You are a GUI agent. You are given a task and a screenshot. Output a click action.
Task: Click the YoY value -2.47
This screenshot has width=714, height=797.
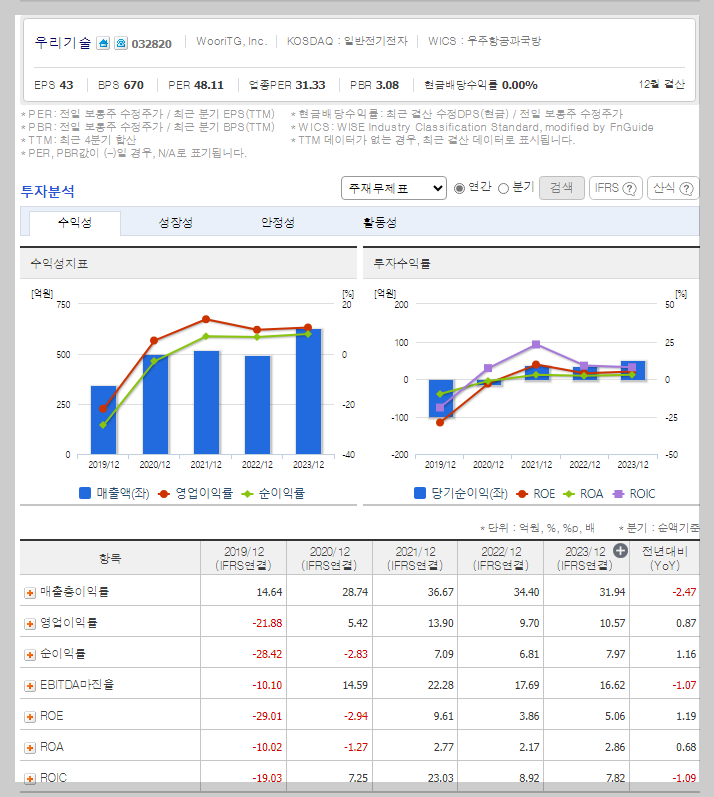tap(684, 592)
